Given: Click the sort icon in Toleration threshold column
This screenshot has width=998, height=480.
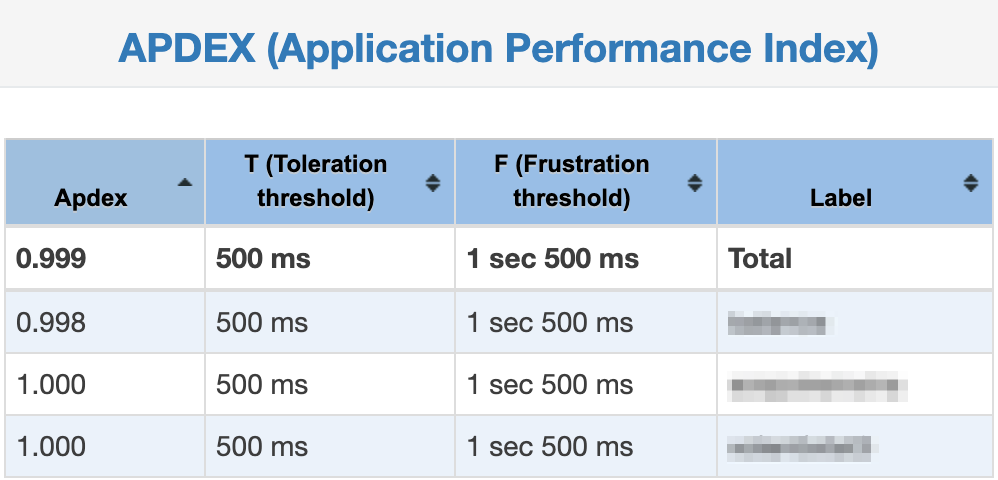Looking at the screenshot, I should click(433, 182).
